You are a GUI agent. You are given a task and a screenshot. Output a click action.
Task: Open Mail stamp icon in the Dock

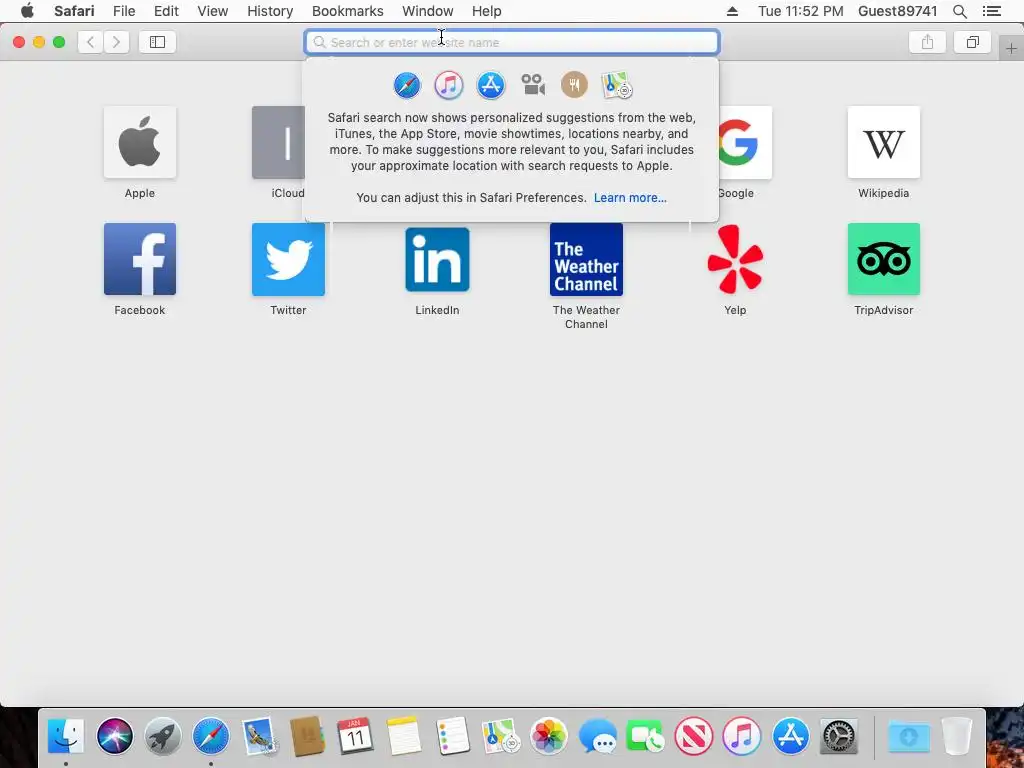pyautogui.click(x=259, y=736)
